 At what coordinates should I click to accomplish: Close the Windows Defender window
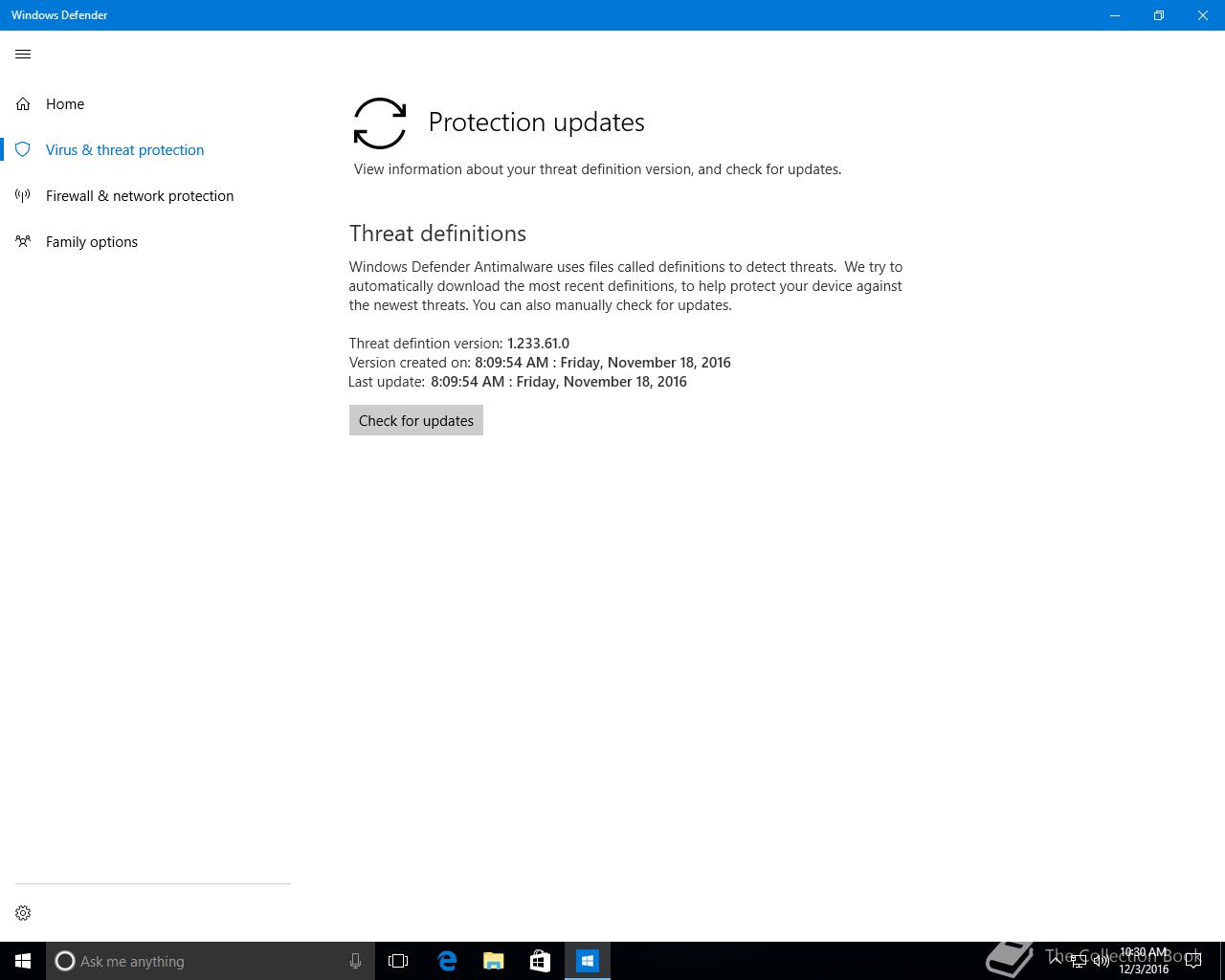coord(1203,15)
